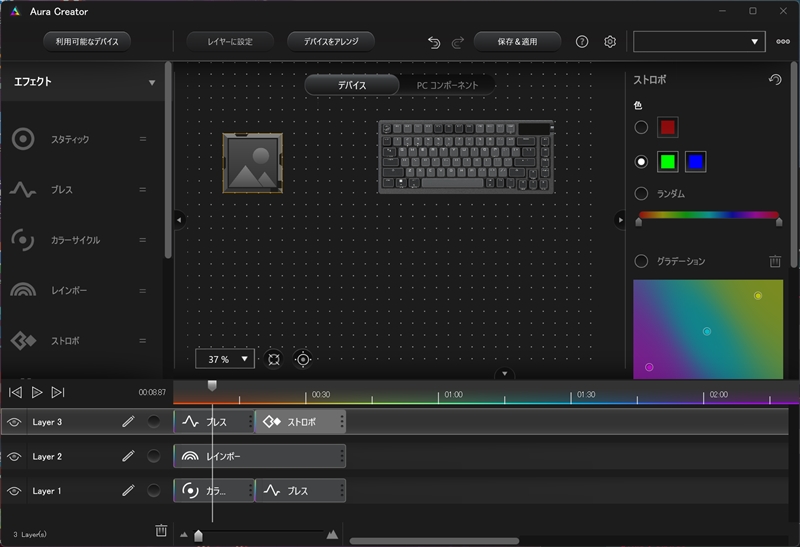The width and height of the screenshot is (800, 547).
Task: Click the timeline playhead marker
Action: [x=212, y=385]
